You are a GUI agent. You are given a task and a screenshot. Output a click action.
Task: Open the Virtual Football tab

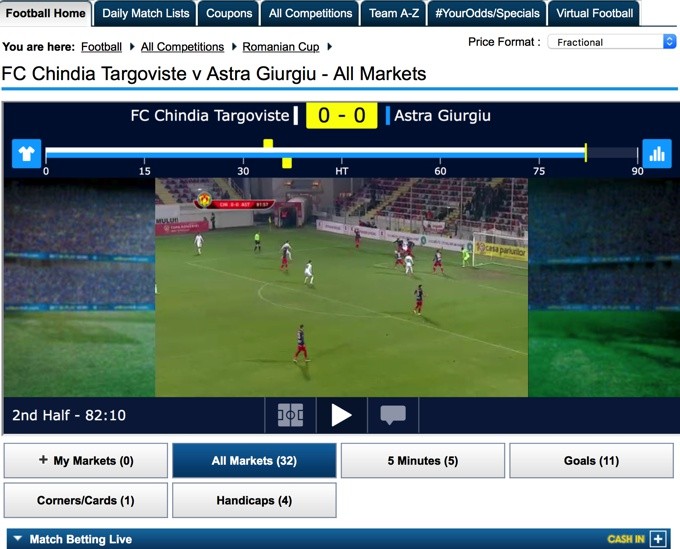[594, 13]
